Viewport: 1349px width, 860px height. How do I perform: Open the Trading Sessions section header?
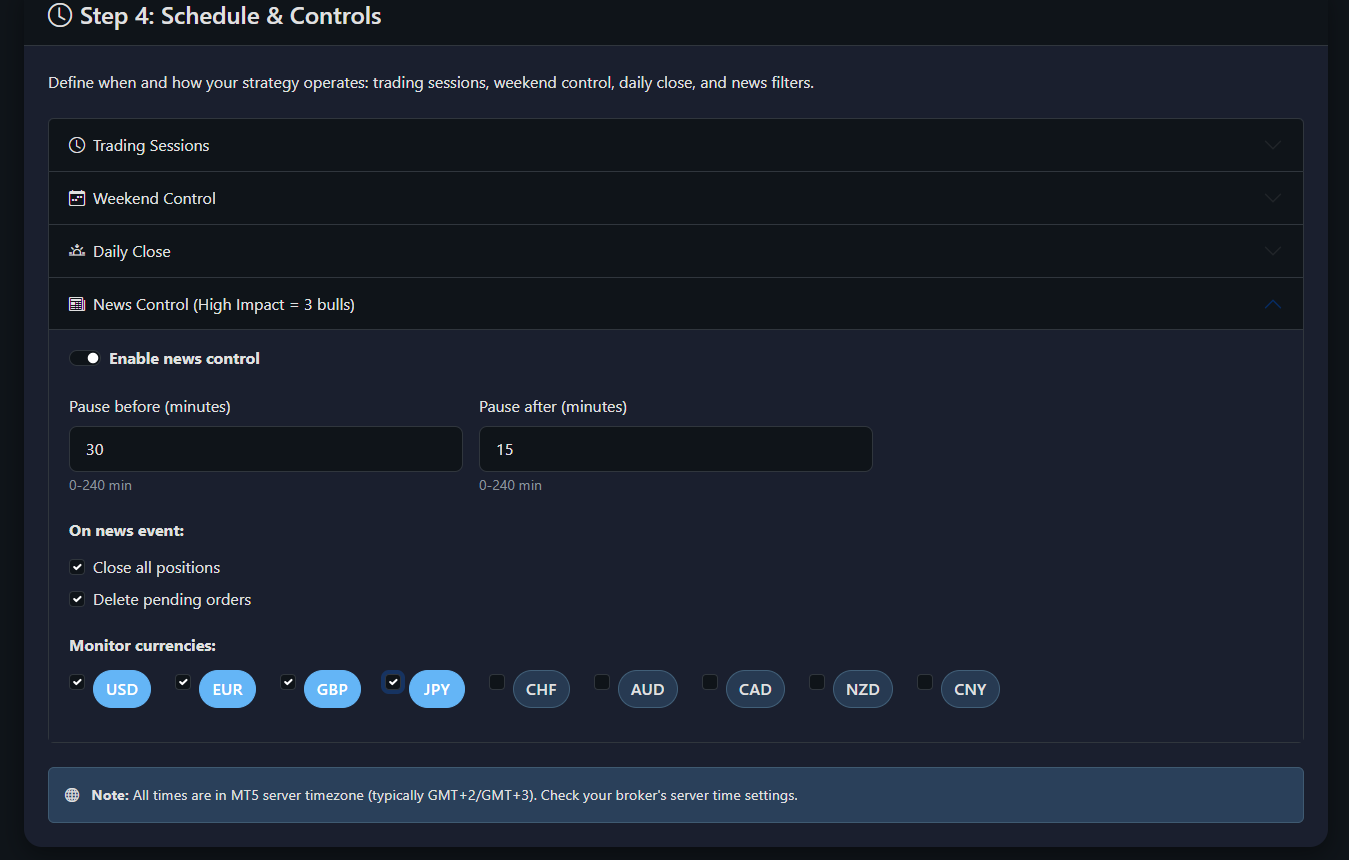click(x=676, y=145)
